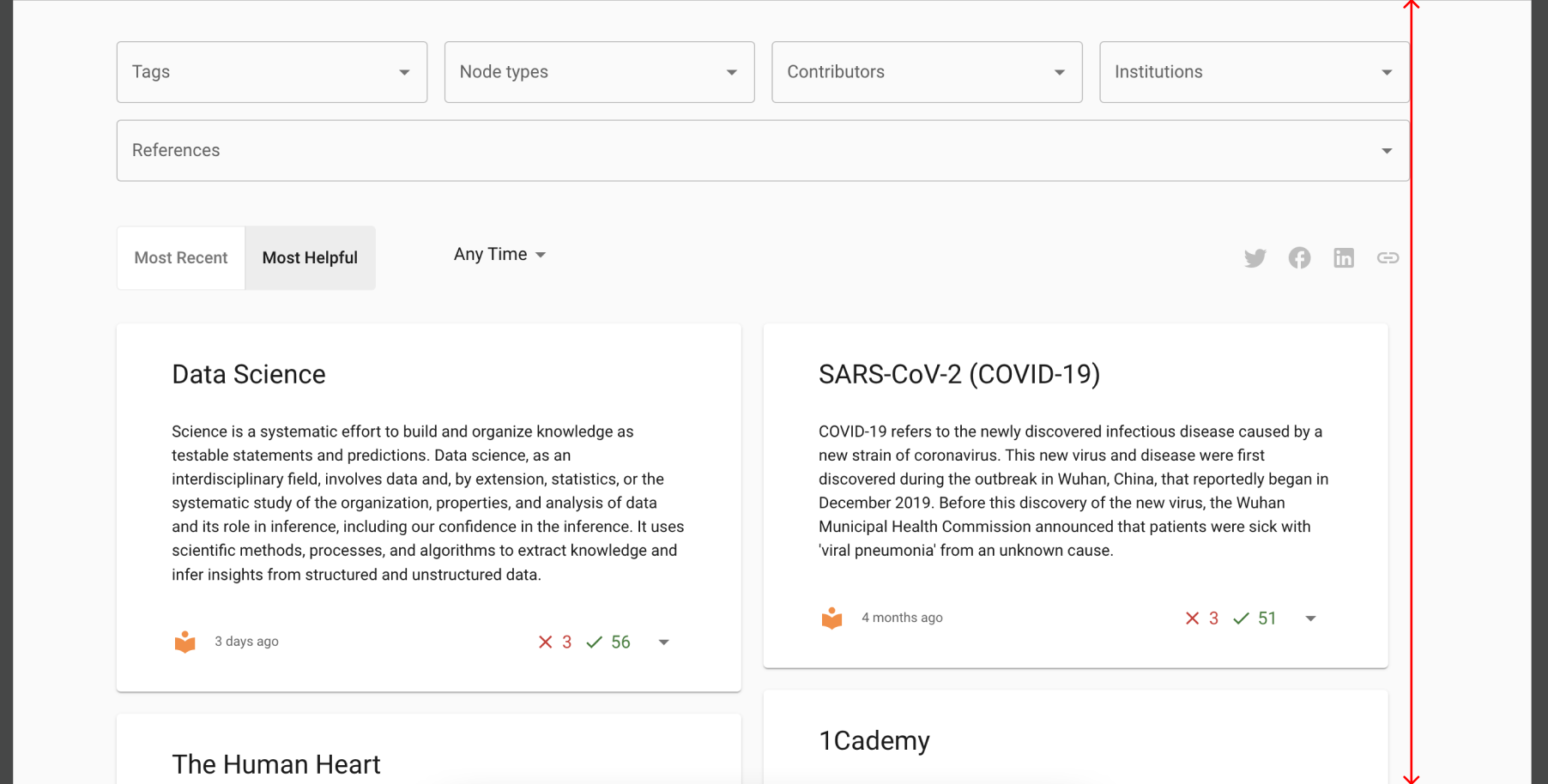Click the orange node icon on SARS-CoV-2 card
The width and height of the screenshot is (1548, 784).
(x=832, y=618)
